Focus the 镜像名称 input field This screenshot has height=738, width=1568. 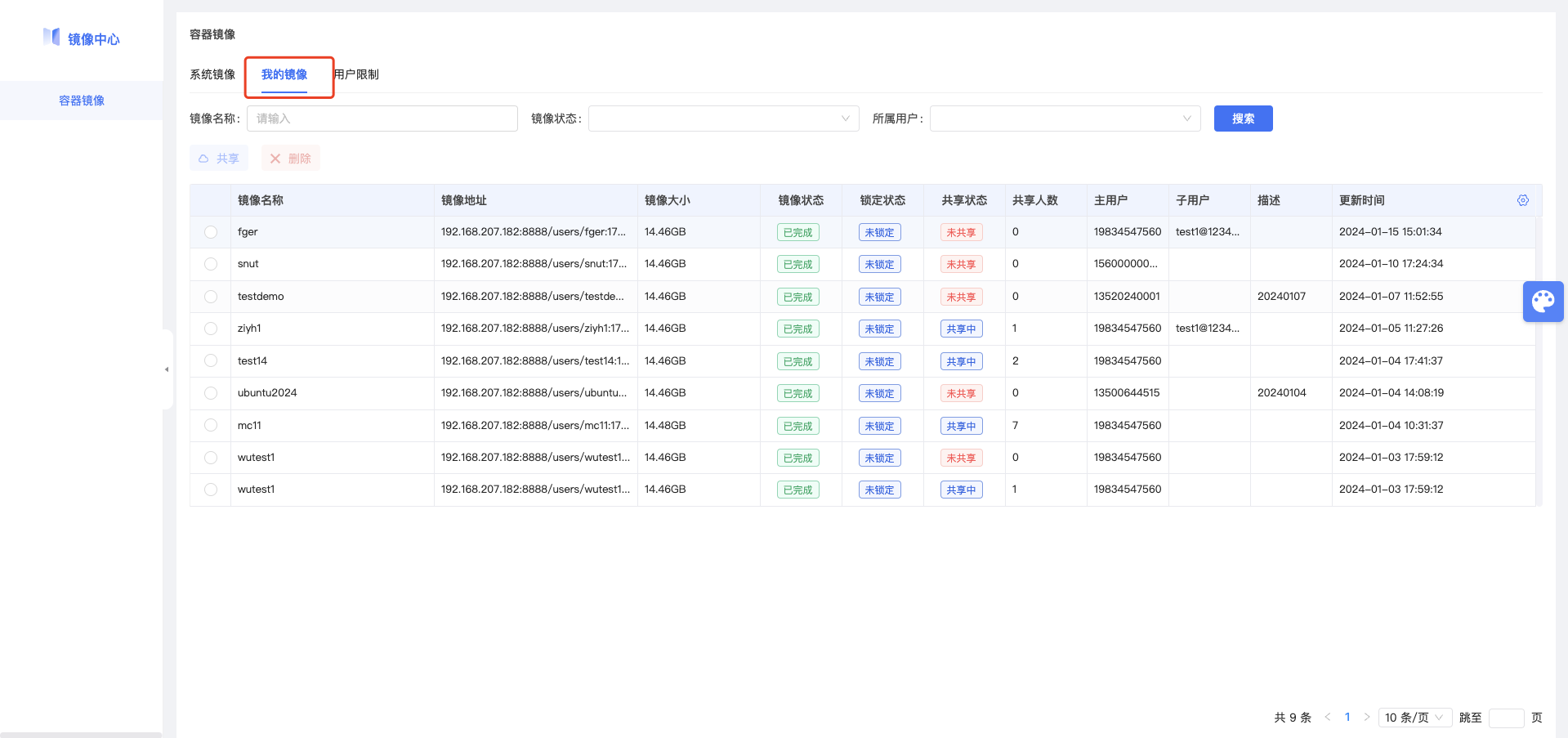click(x=382, y=119)
